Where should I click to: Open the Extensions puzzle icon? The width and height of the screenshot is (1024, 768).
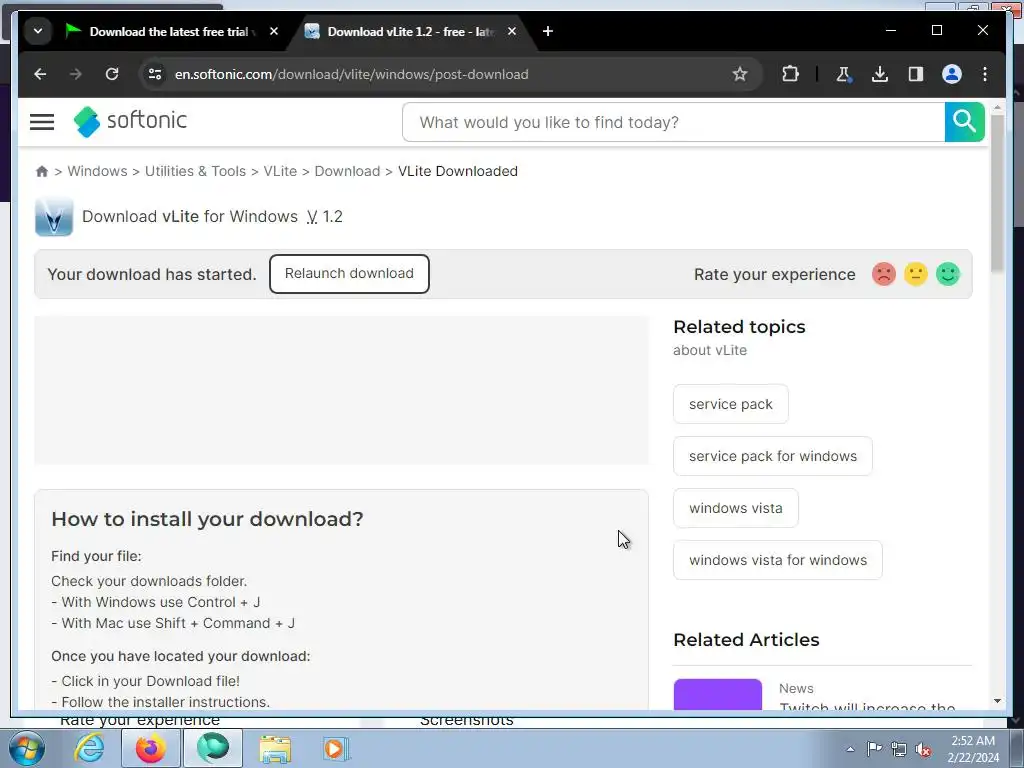pyautogui.click(x=790, y=74)
